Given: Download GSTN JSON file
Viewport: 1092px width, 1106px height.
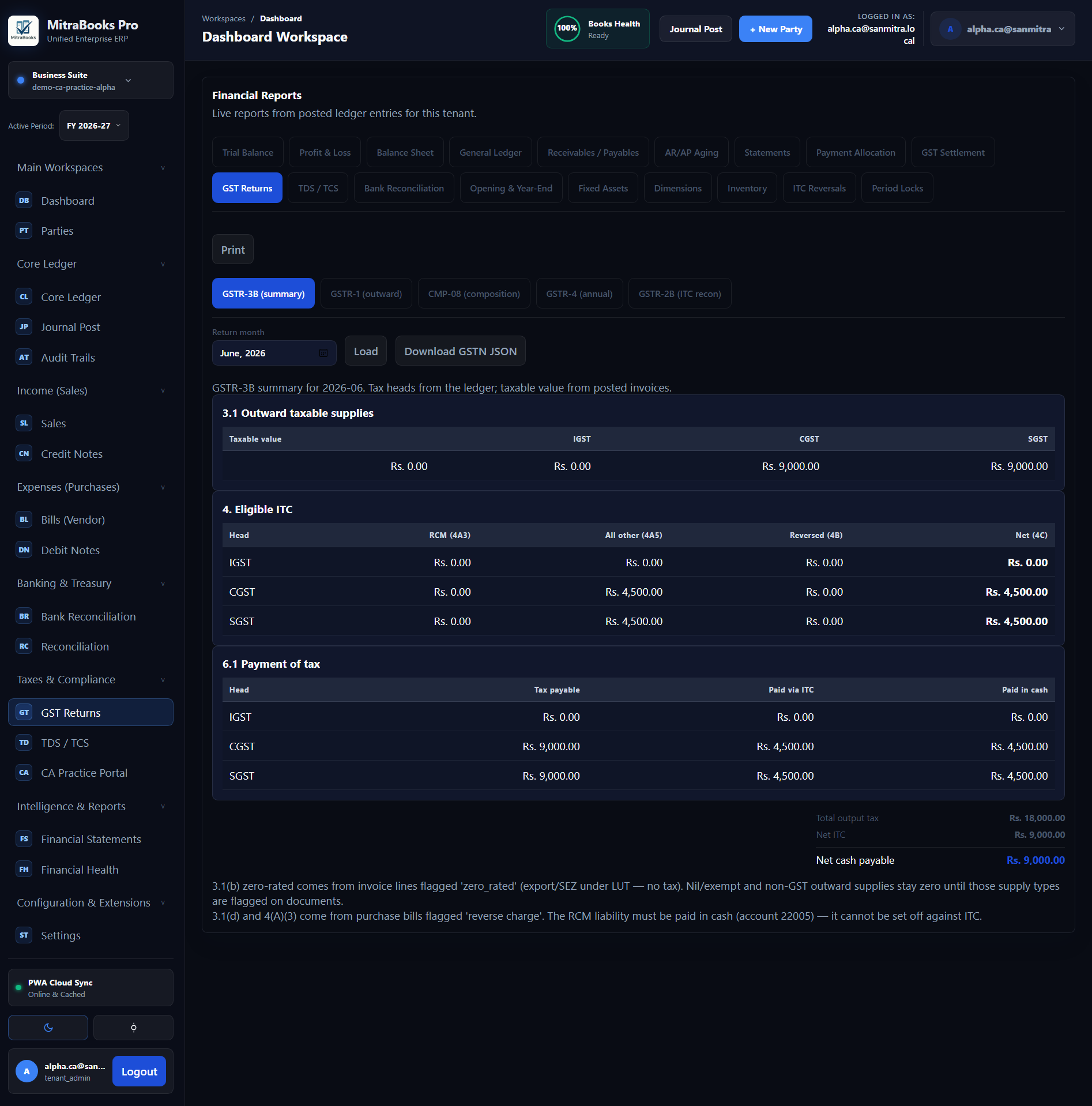Looking at the screenshot, I should pos(460,351).
